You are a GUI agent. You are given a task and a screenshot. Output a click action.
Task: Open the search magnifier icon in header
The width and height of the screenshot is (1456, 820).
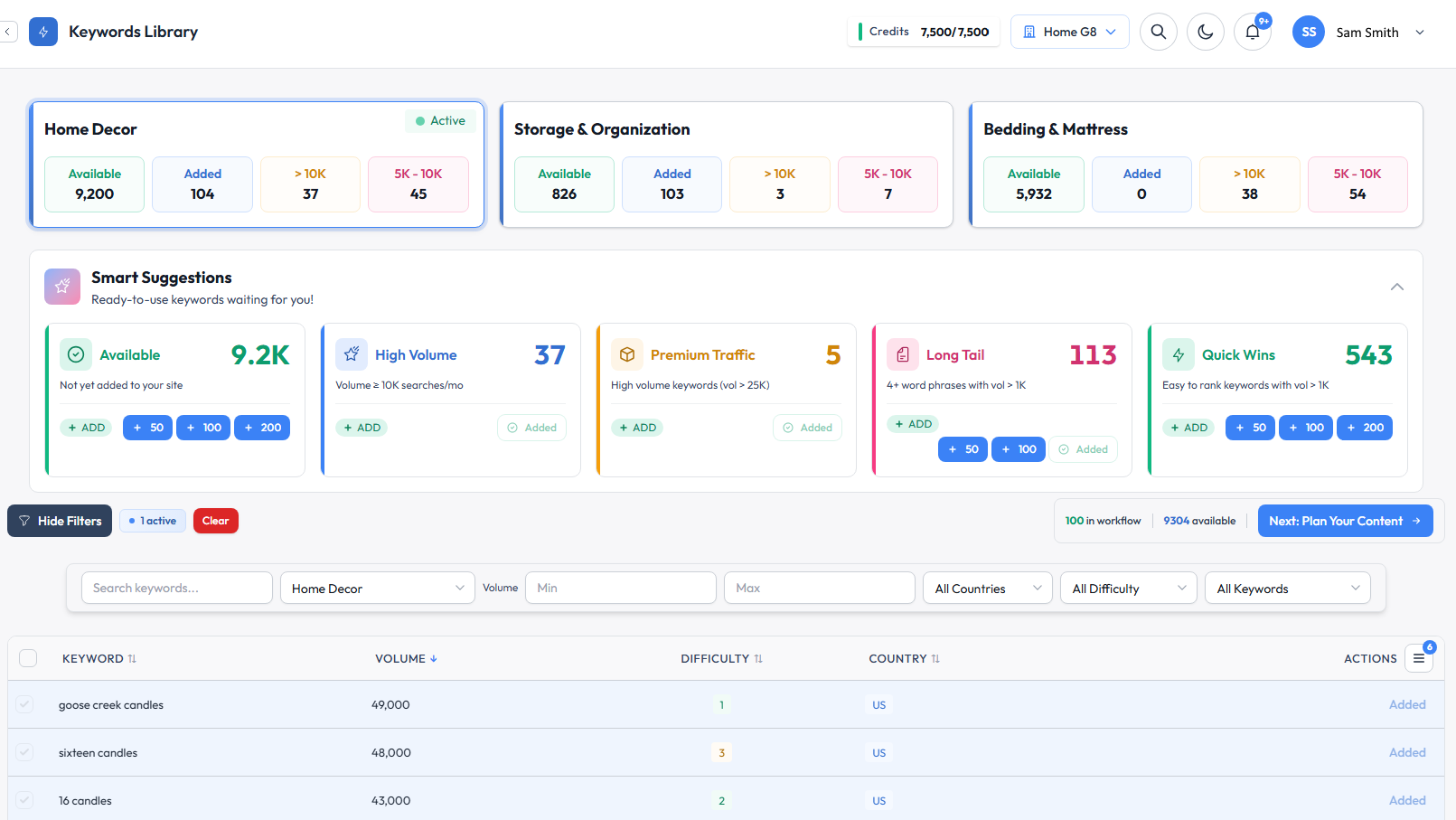point(1158,32)
